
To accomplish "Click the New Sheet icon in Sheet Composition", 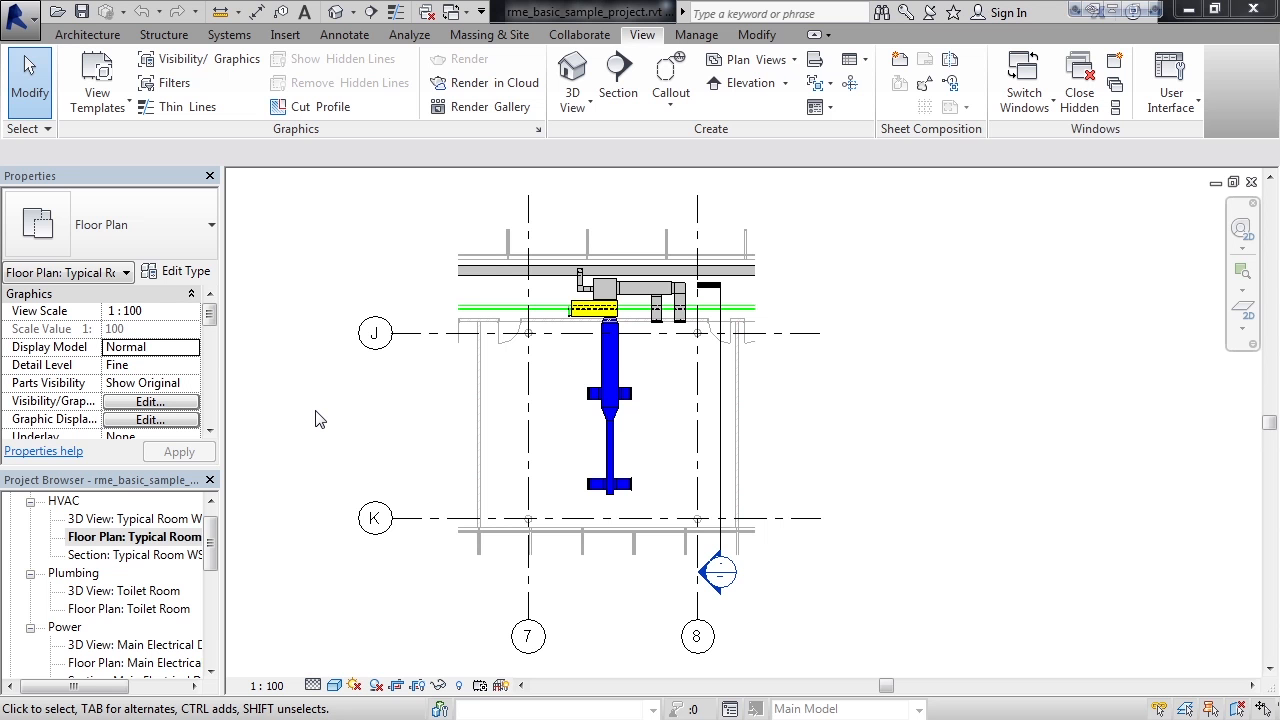I will (899, 59).
